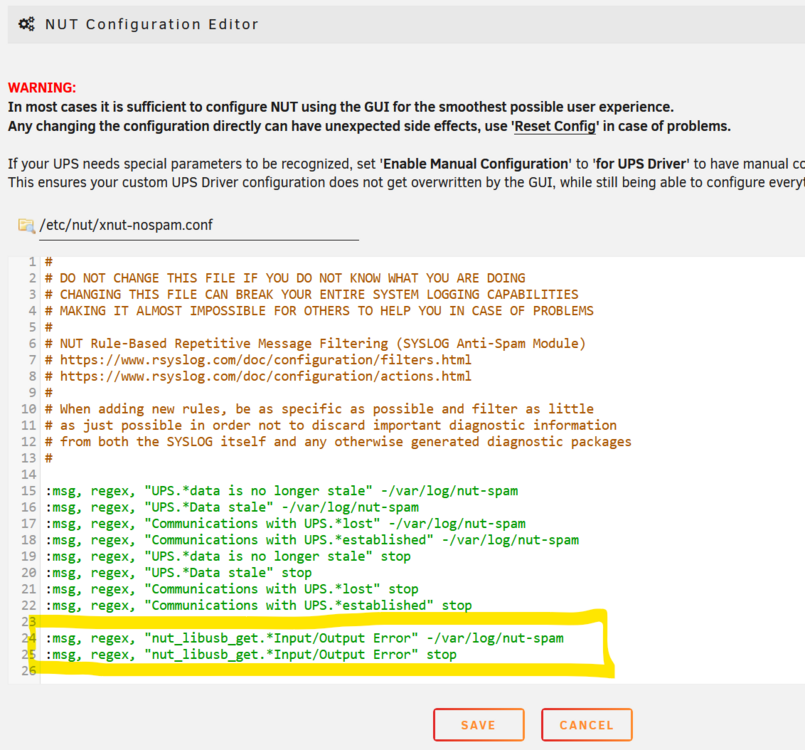This screenshot has width=805, height=750.
Task: Click line 16 Data stale nut-spam rule
Action: pos(232,507)
